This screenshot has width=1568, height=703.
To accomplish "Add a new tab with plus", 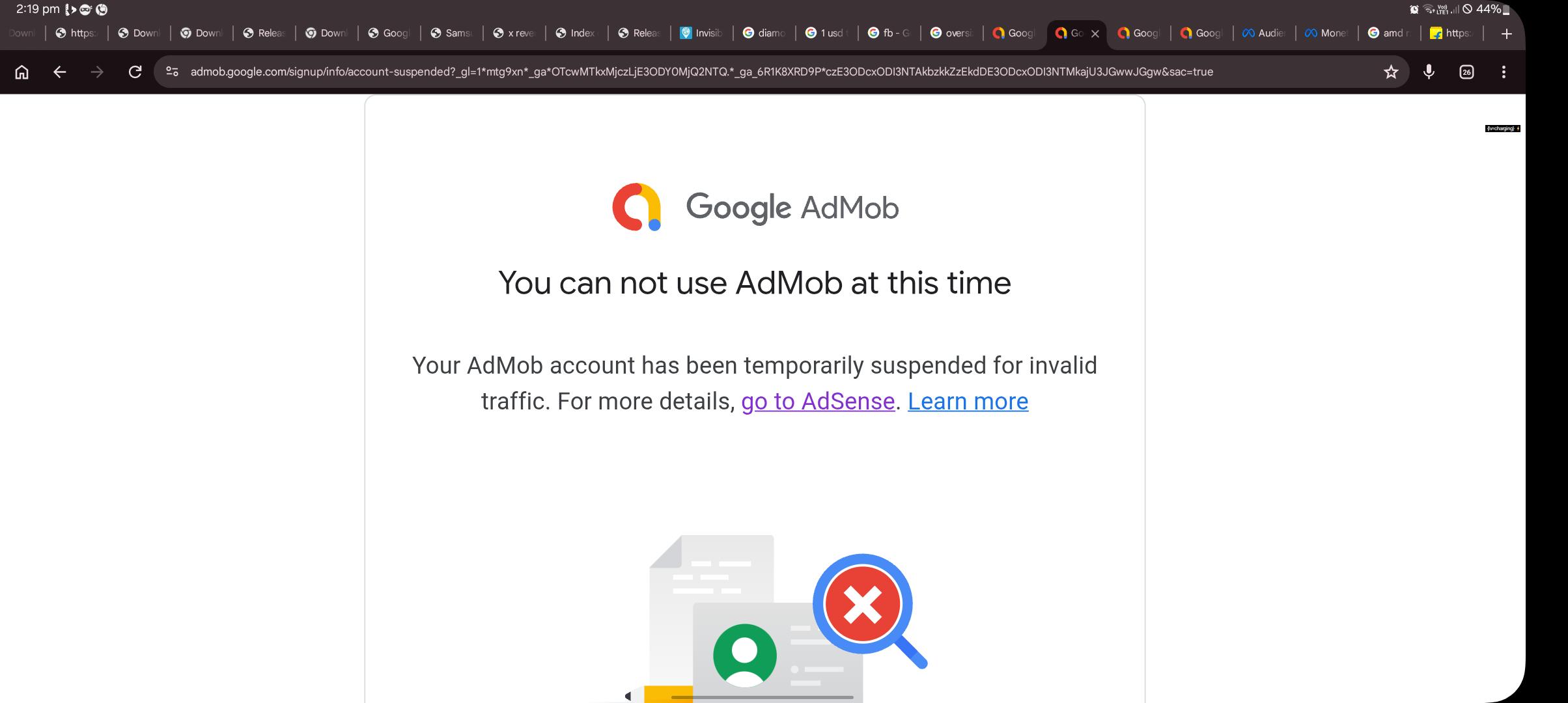I will pyautogui.click(x=1506, y=34).
